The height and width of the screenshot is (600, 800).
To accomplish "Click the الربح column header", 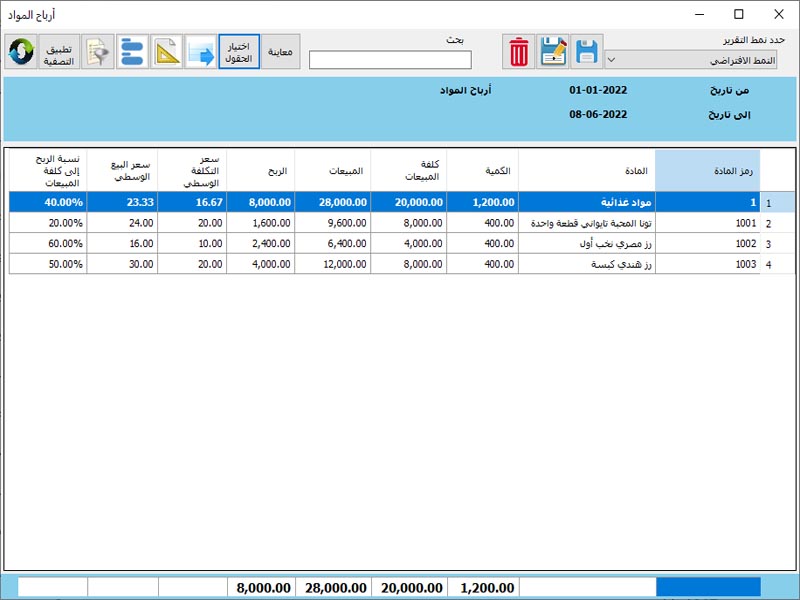I will tap(261, 171).
